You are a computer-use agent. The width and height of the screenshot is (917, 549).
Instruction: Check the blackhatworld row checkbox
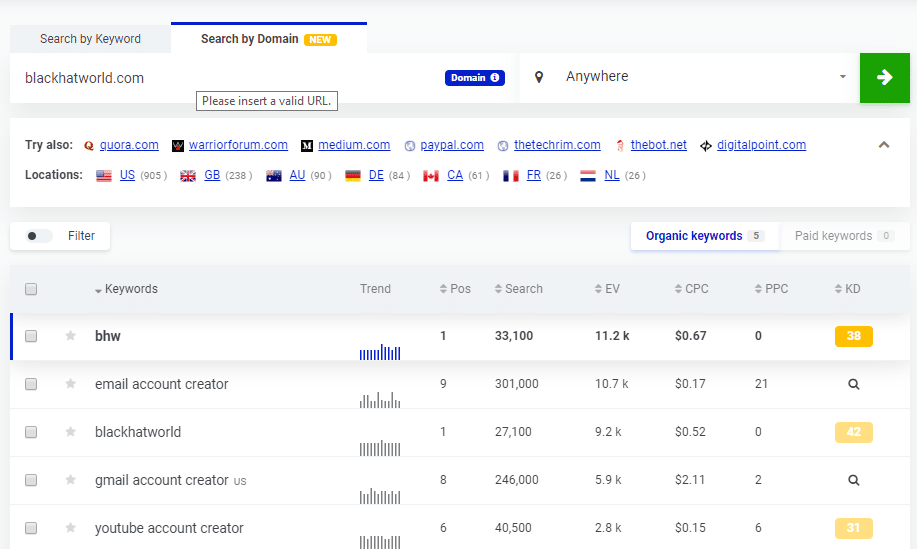tap(31, 431)
